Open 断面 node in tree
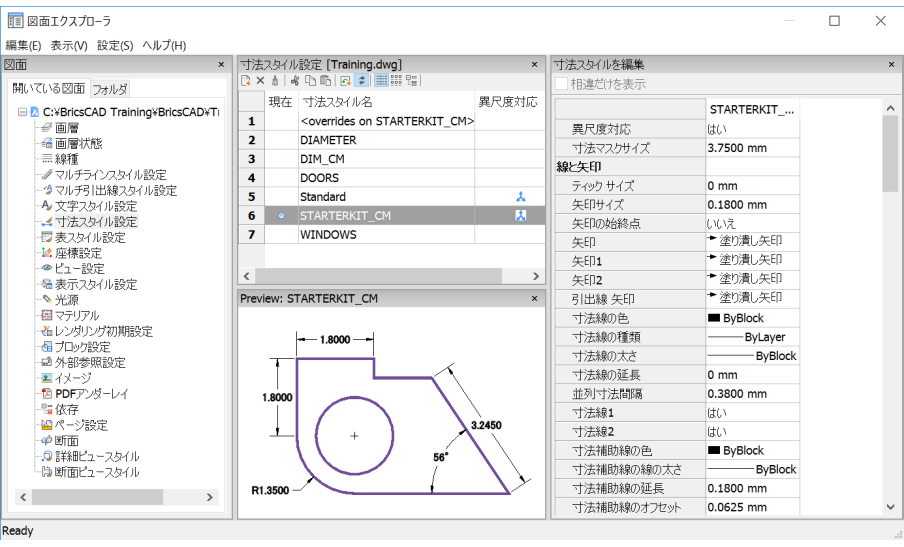Screen dimensions: 904x547 pyautogui.click(x=67, y=440)
